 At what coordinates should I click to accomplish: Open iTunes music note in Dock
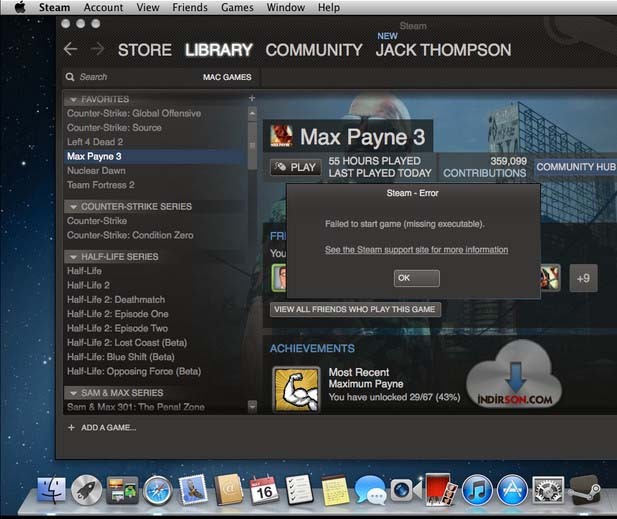pyautogui.click(x=477, y=490)
